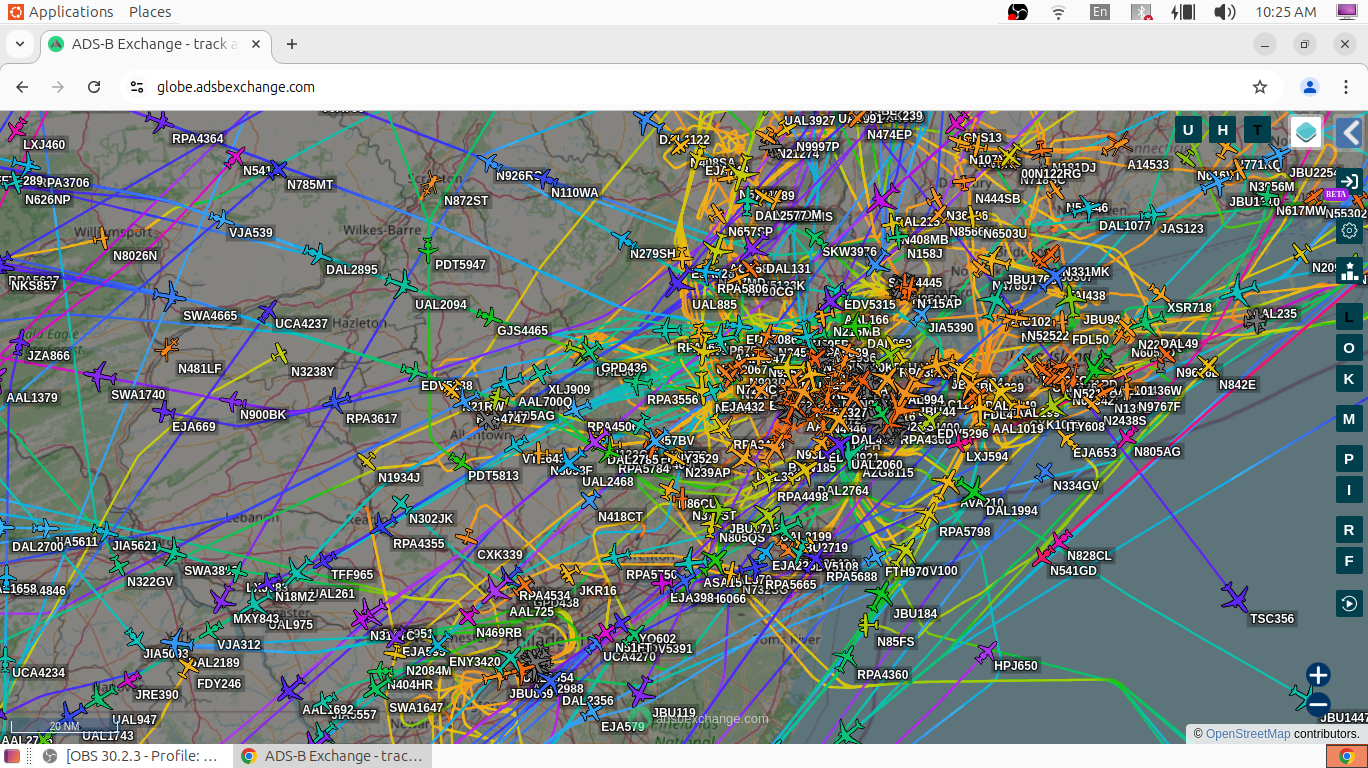This screenshot has height=768, width=1368.
Task: Select aircraft N1934J plane icon
Action: click(x=367, y=461)
